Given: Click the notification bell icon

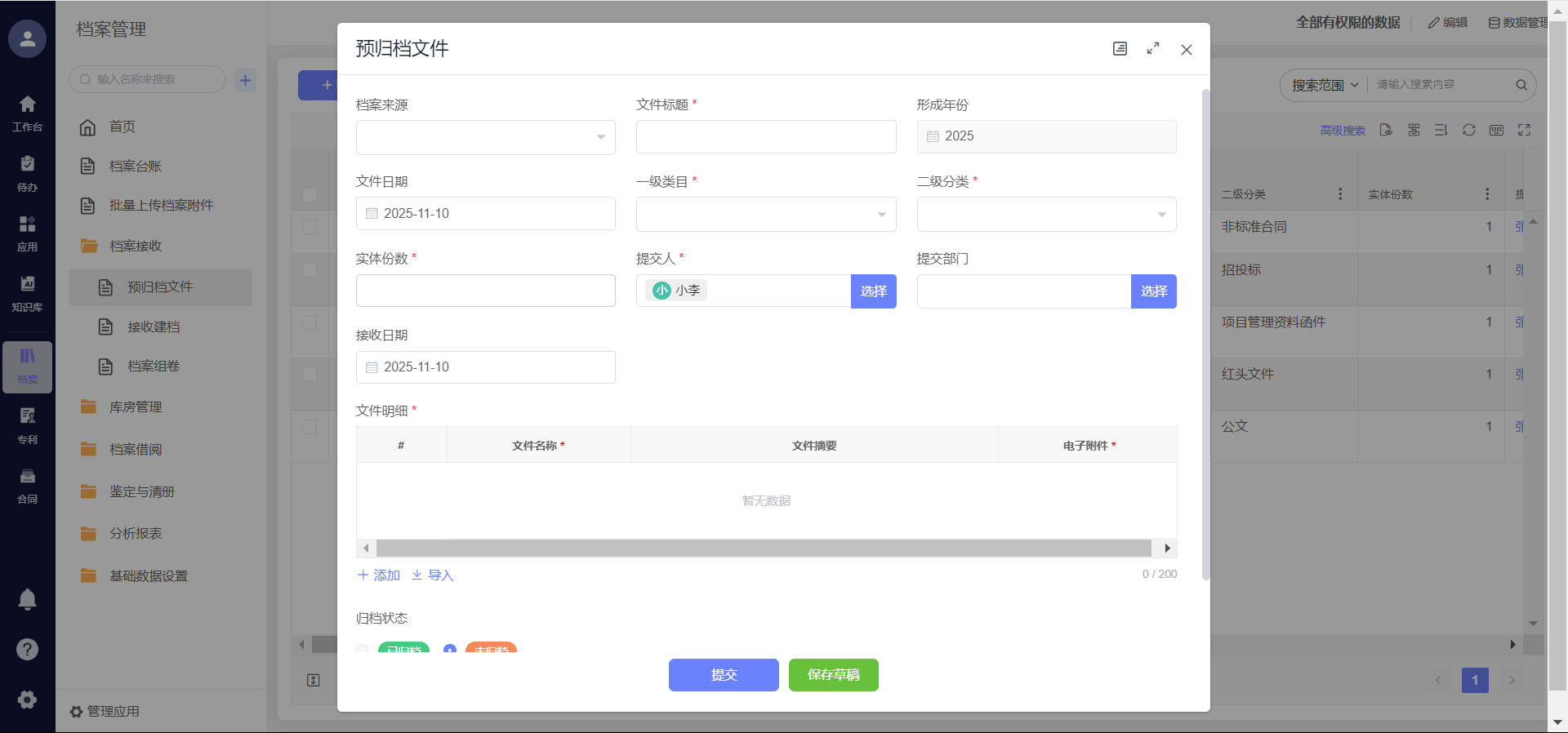Looking at the screenshot, I should (27, 599).
